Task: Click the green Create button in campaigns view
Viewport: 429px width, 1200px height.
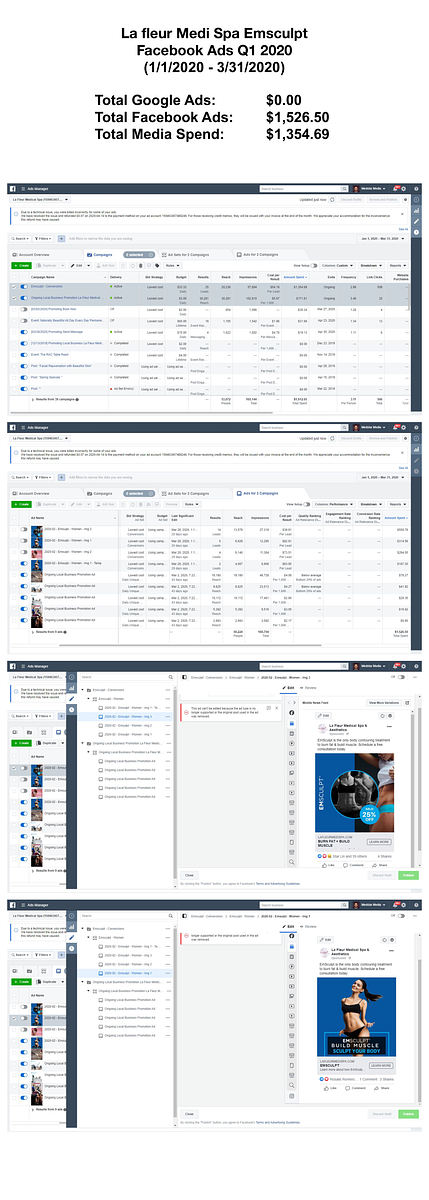Action: [x=20, y=265]
